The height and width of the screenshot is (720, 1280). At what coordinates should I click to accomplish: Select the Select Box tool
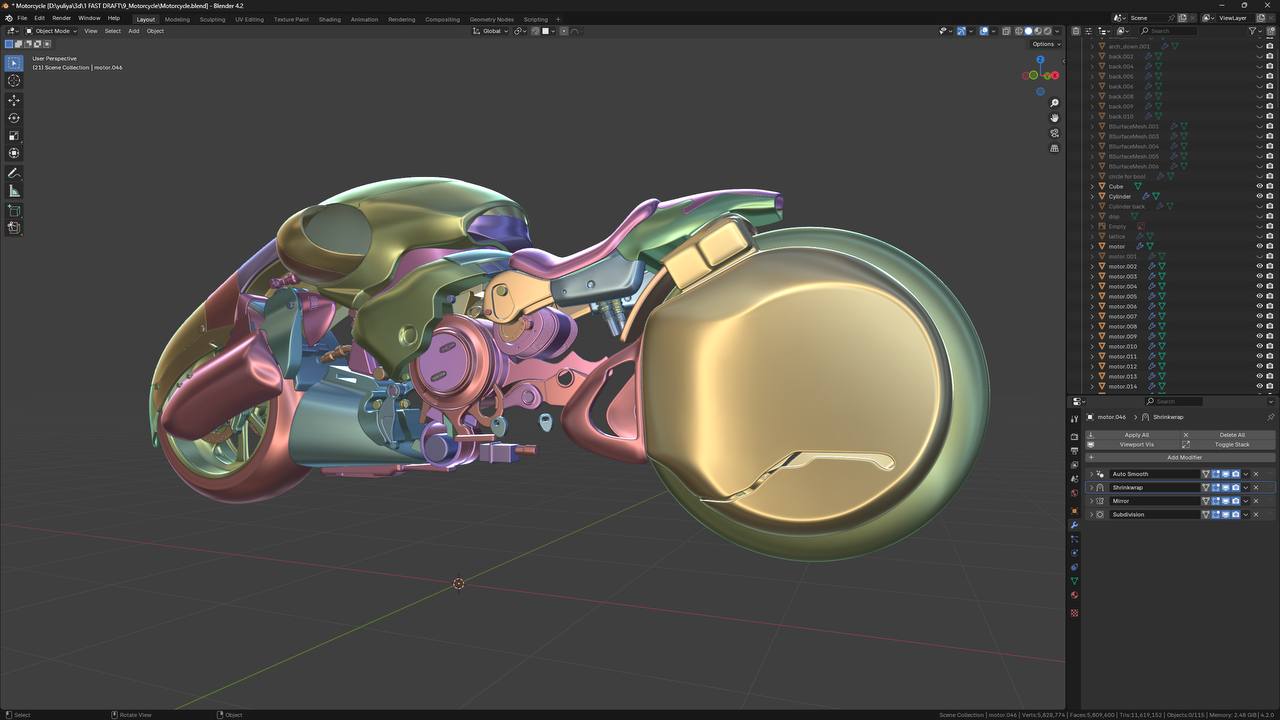14,64
